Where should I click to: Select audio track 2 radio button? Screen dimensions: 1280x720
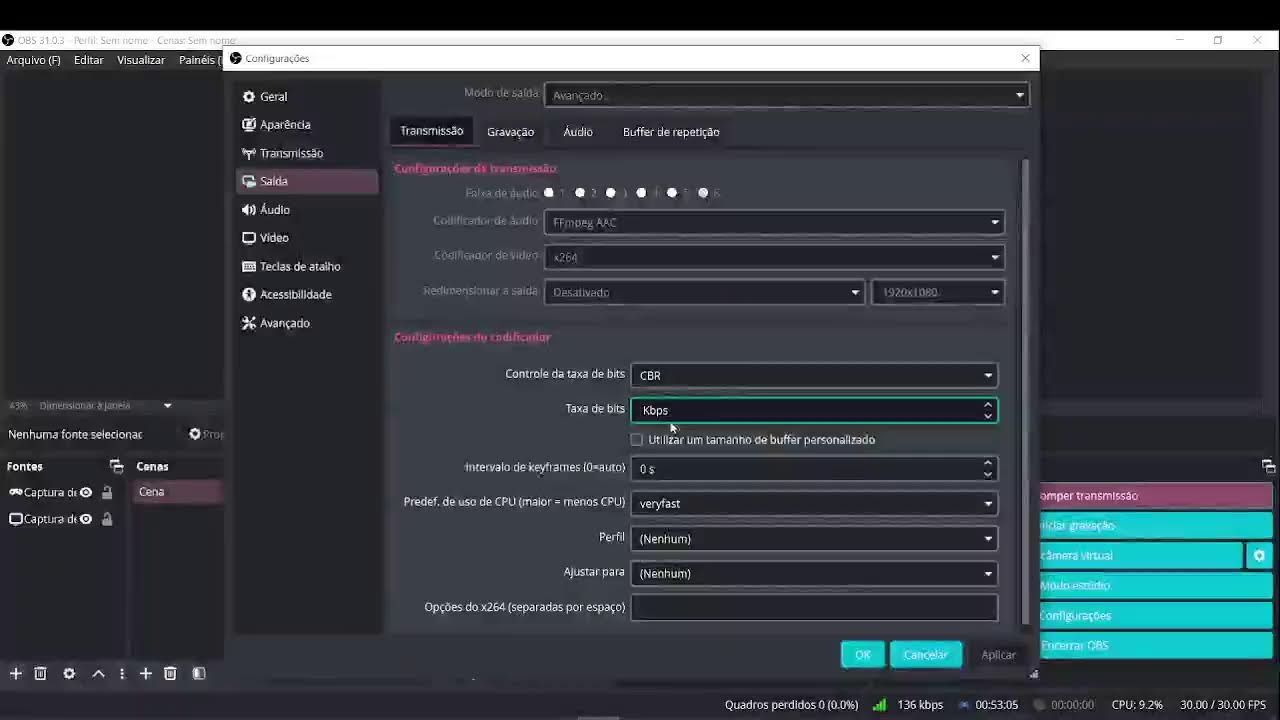click(x=580, y=193)
